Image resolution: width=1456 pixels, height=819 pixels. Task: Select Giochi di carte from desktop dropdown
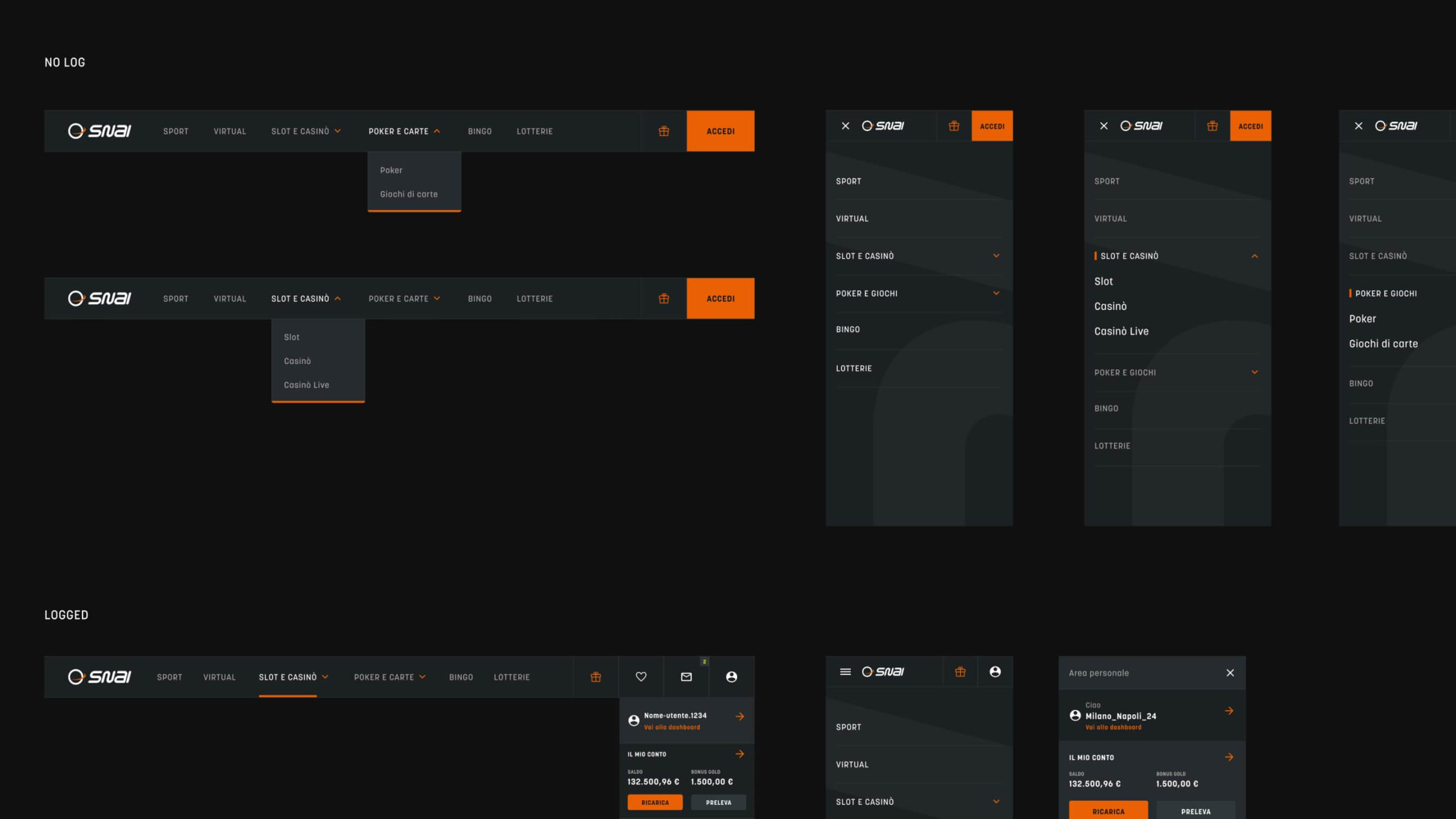point(408,194)
